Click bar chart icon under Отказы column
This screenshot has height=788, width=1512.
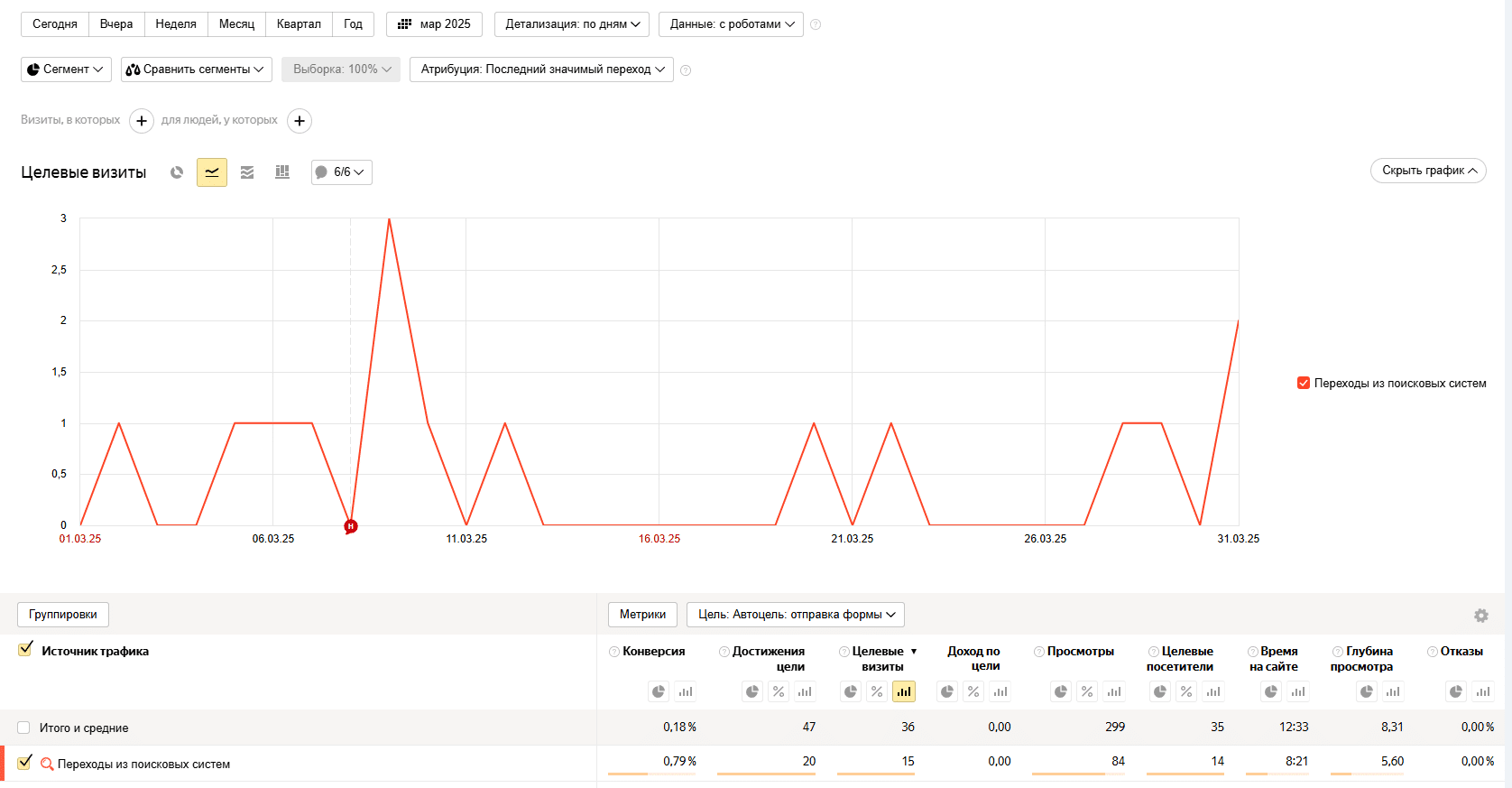[1483, 691]
